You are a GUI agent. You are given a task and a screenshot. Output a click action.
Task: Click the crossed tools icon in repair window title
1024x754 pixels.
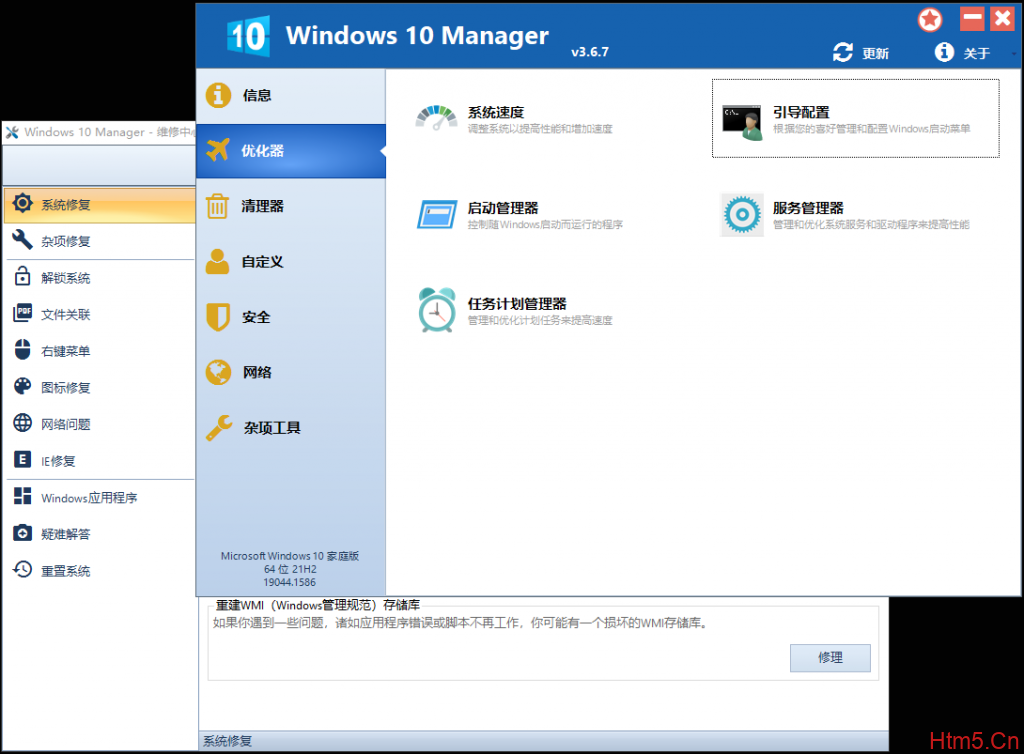pyautogui.click(x=12, y=133)
